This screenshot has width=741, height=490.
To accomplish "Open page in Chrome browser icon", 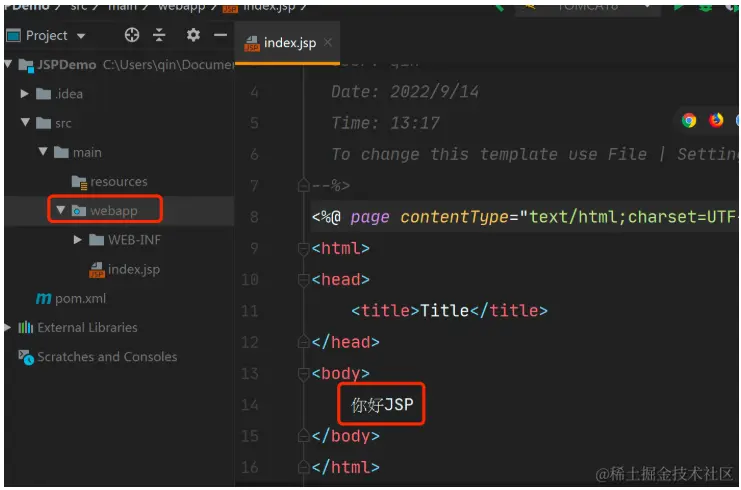I will [x=689, y=120].
